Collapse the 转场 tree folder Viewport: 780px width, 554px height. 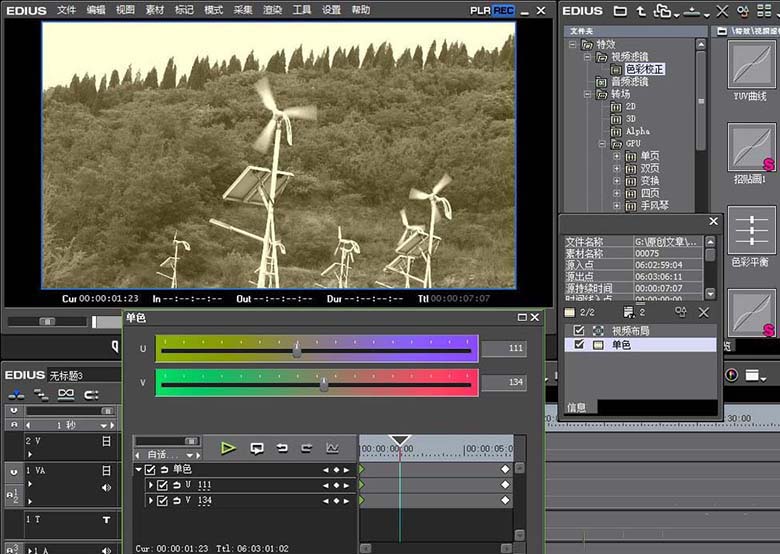coord(587,94)
